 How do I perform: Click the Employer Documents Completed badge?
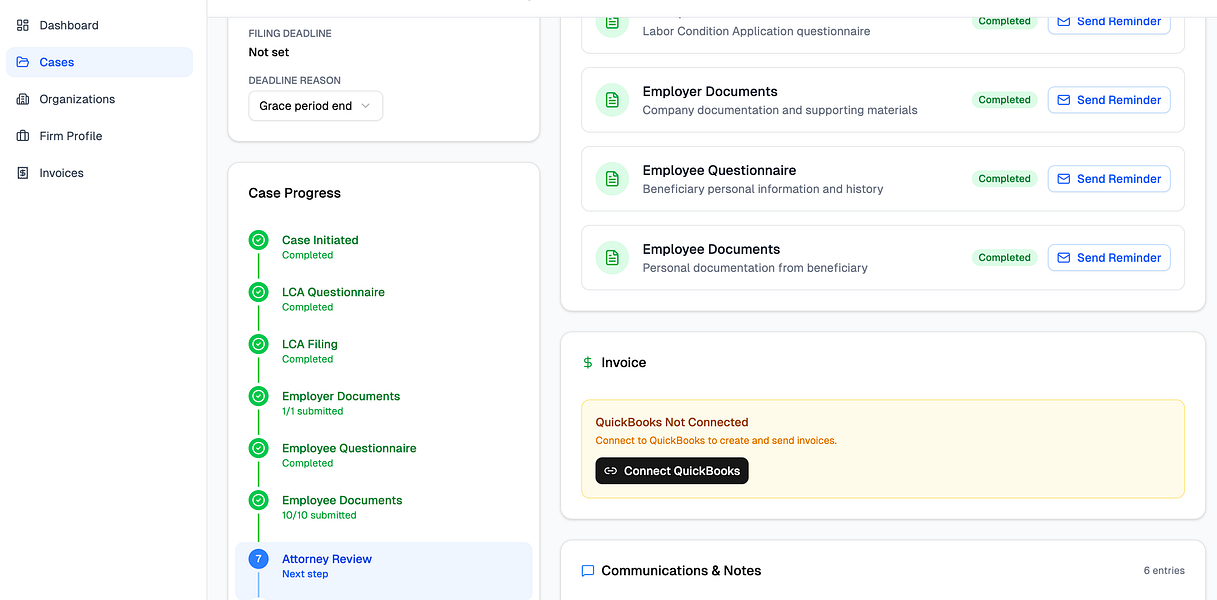tap(1004, 100)
